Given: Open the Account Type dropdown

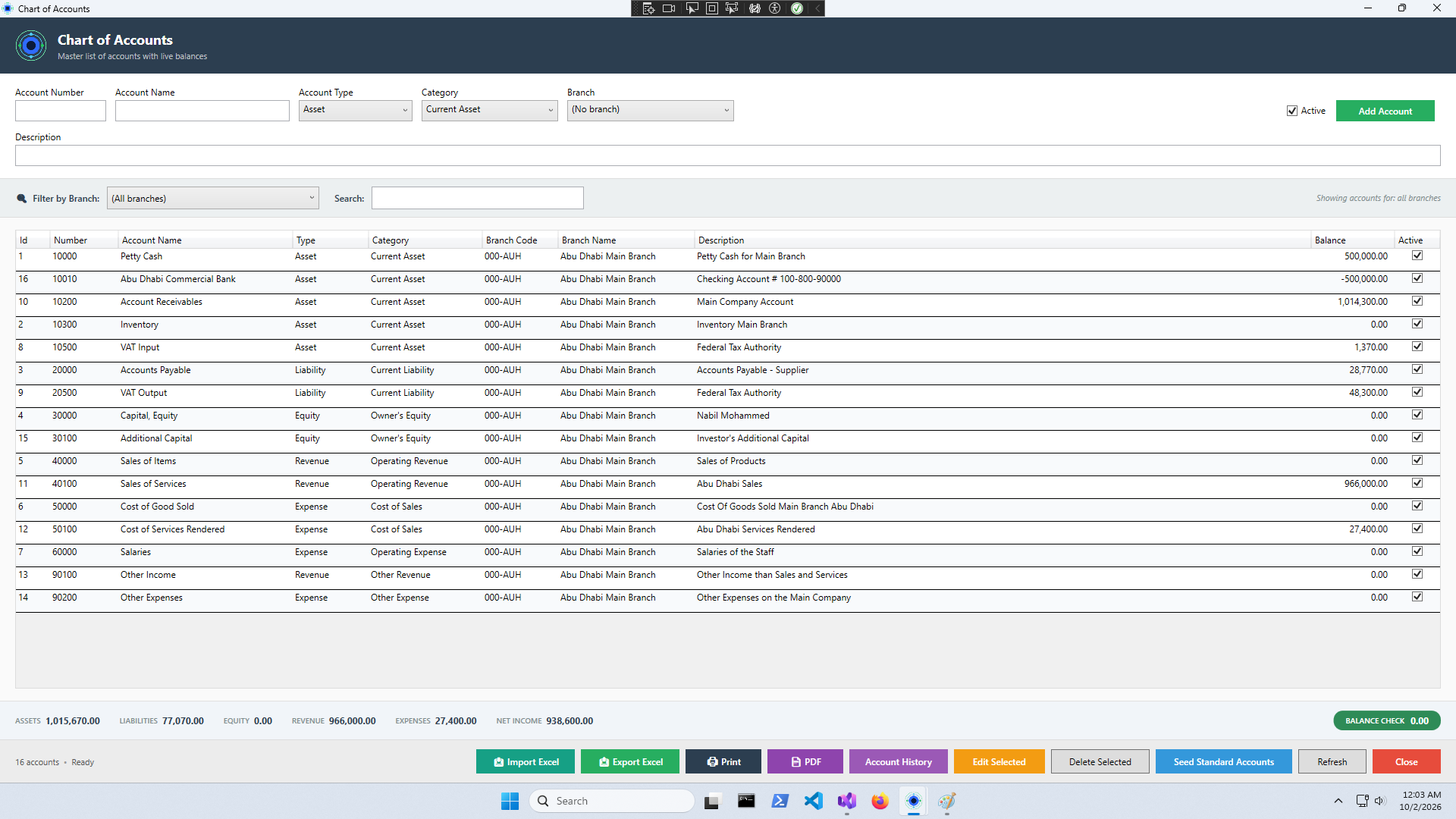Looking at the screenshot, I should [355, 110].
